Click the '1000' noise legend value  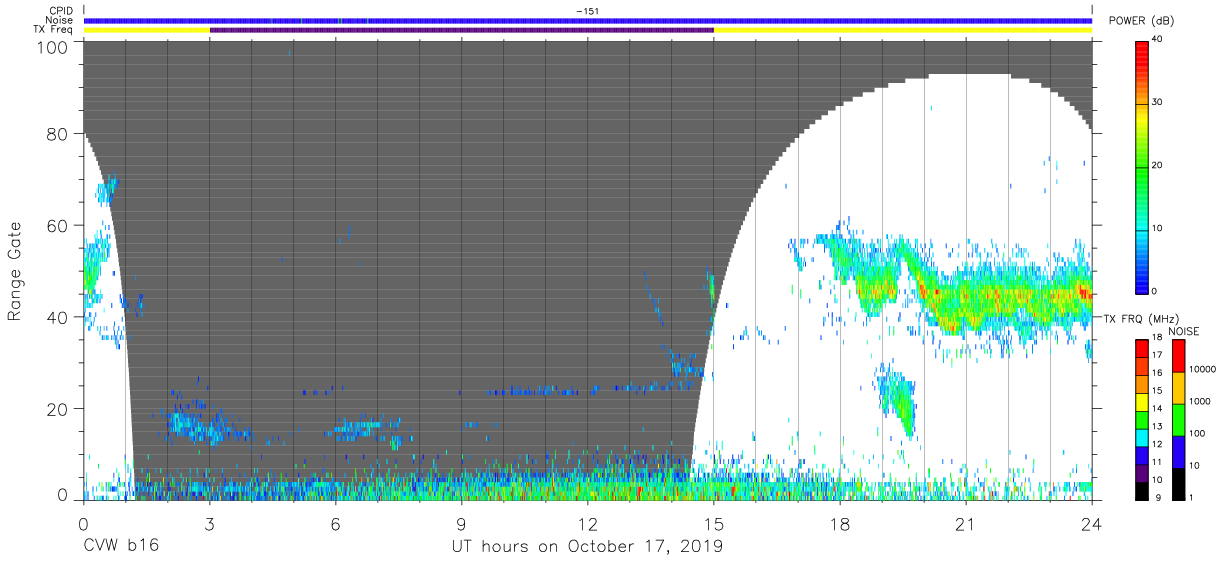point(1201,401)
